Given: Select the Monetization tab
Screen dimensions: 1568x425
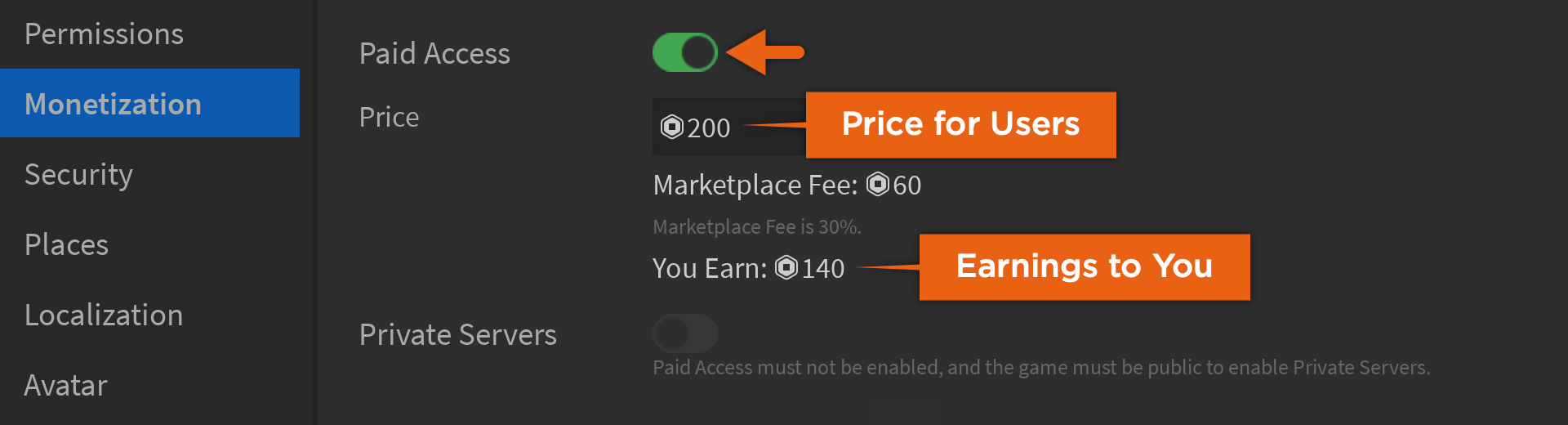Looking at the screenshot, I should click(x=149, y=103).
